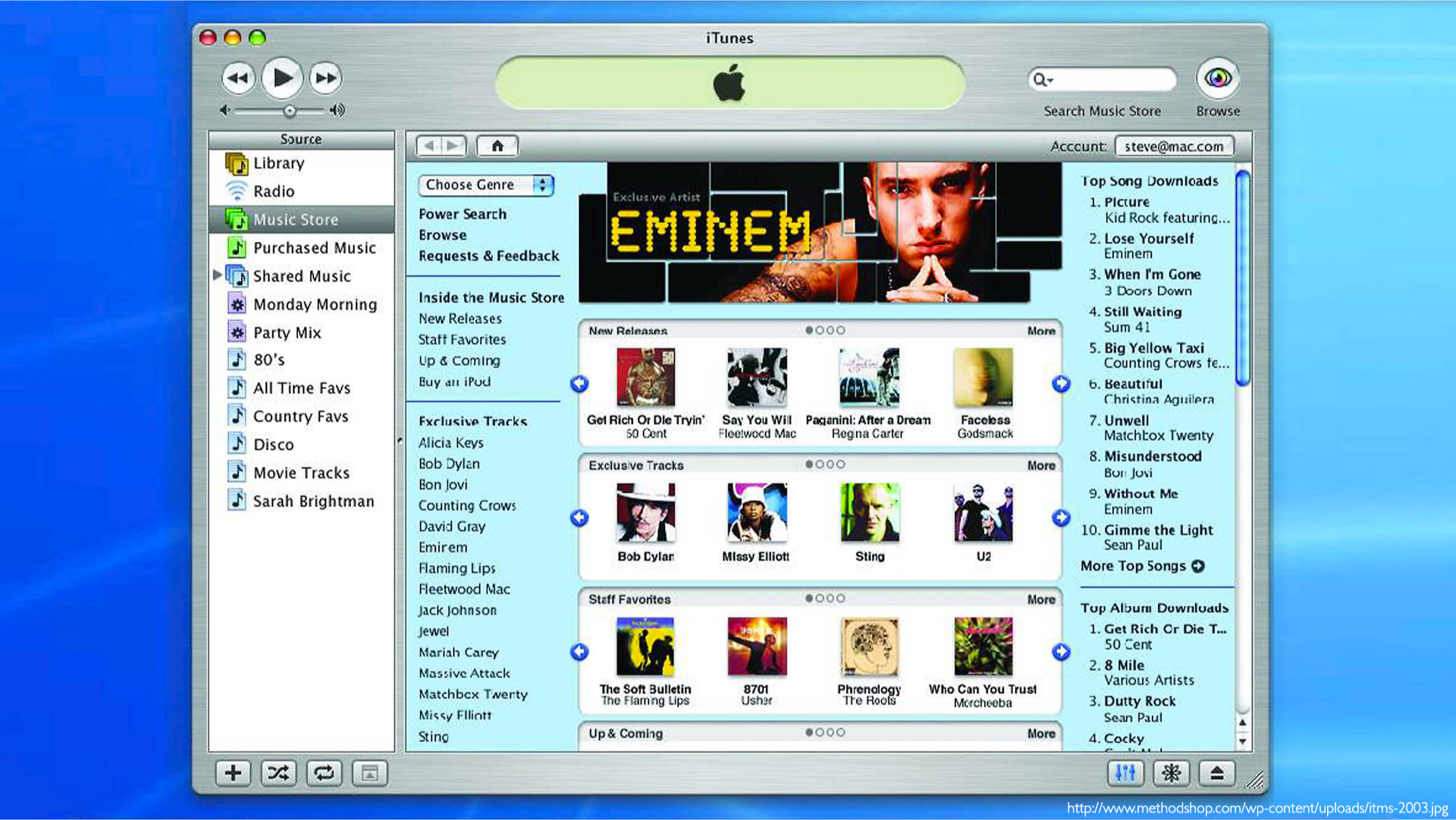Turn on the visualizer
Viewport: 1456px width, 820px height.
(1171, 773)
